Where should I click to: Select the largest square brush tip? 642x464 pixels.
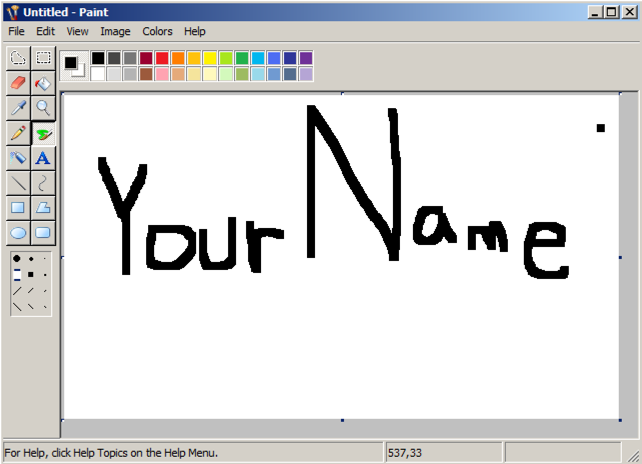[x=17, y=274]
